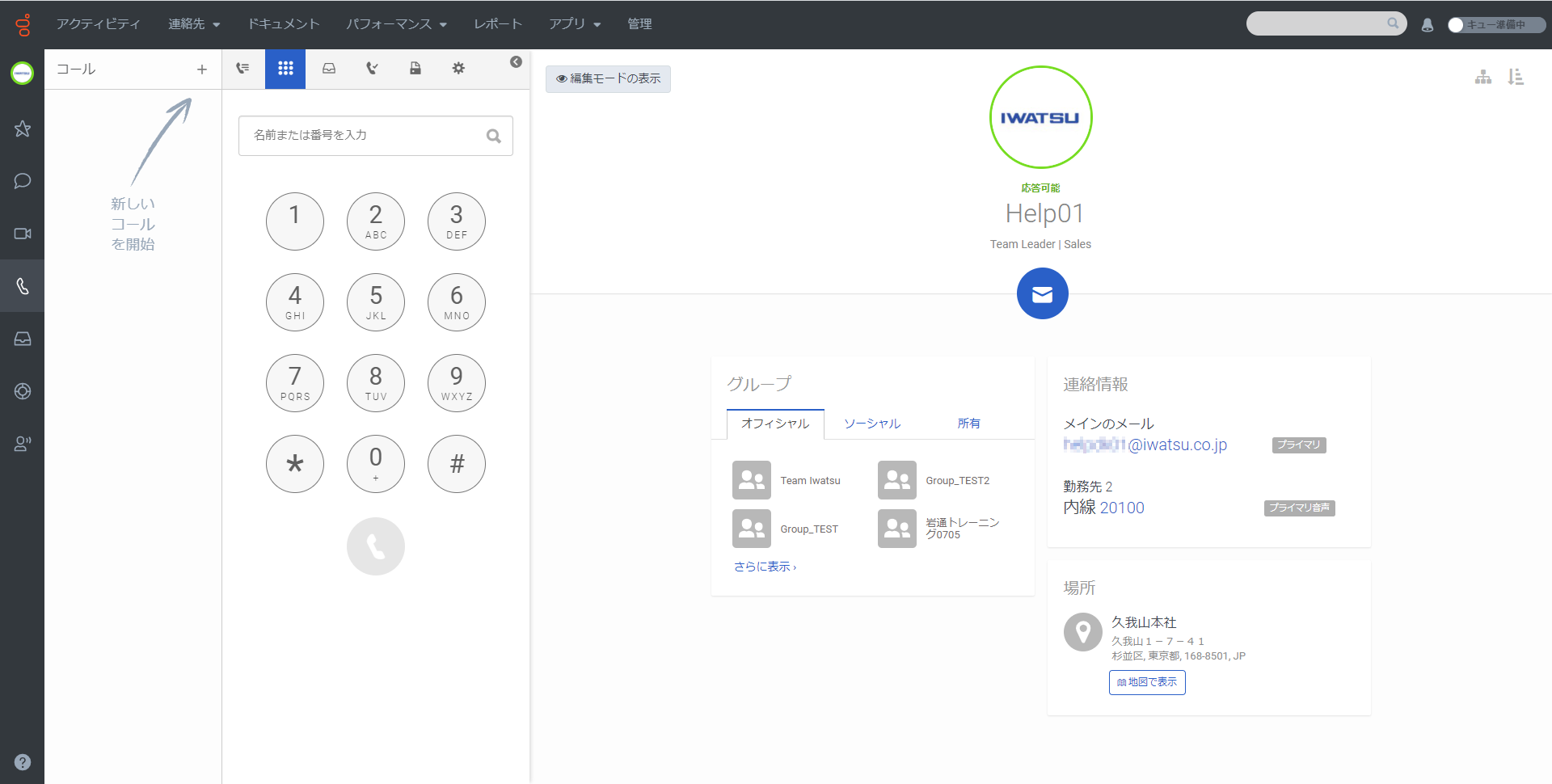Click the search magnifier in dial field

494,136
